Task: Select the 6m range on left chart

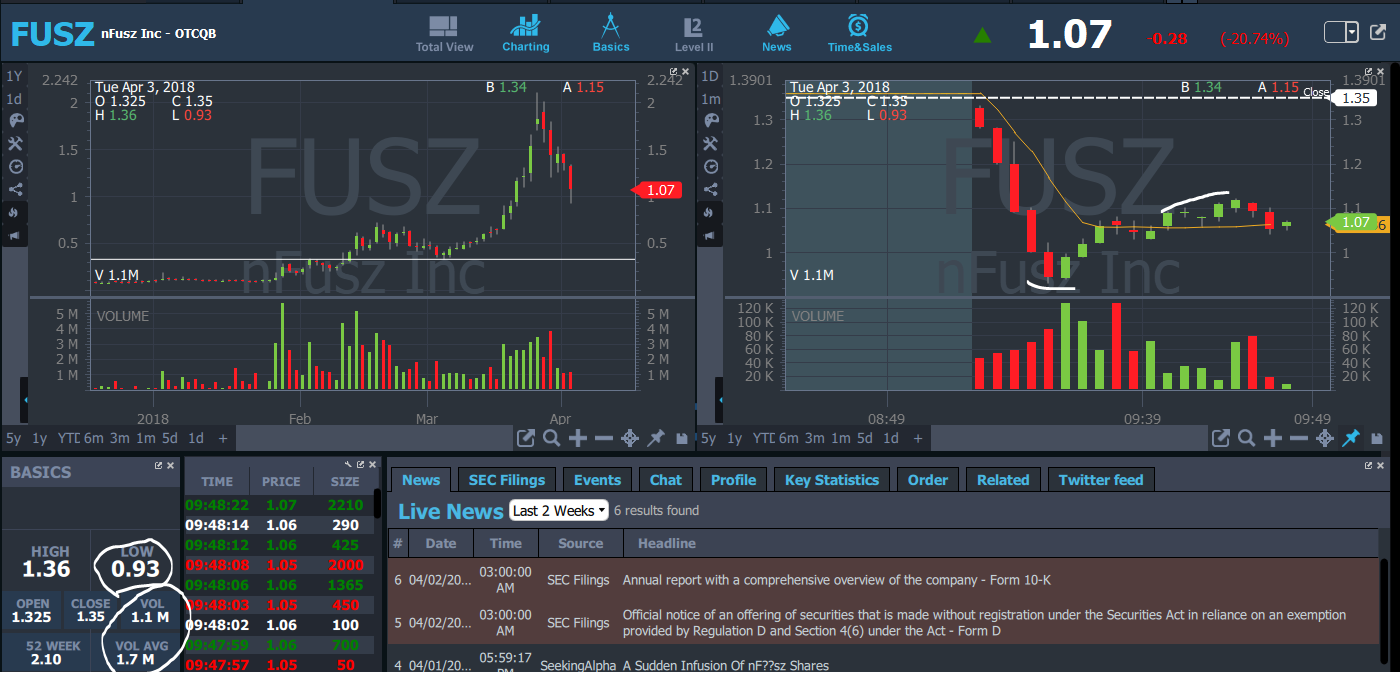Action: tap(93, 438)
